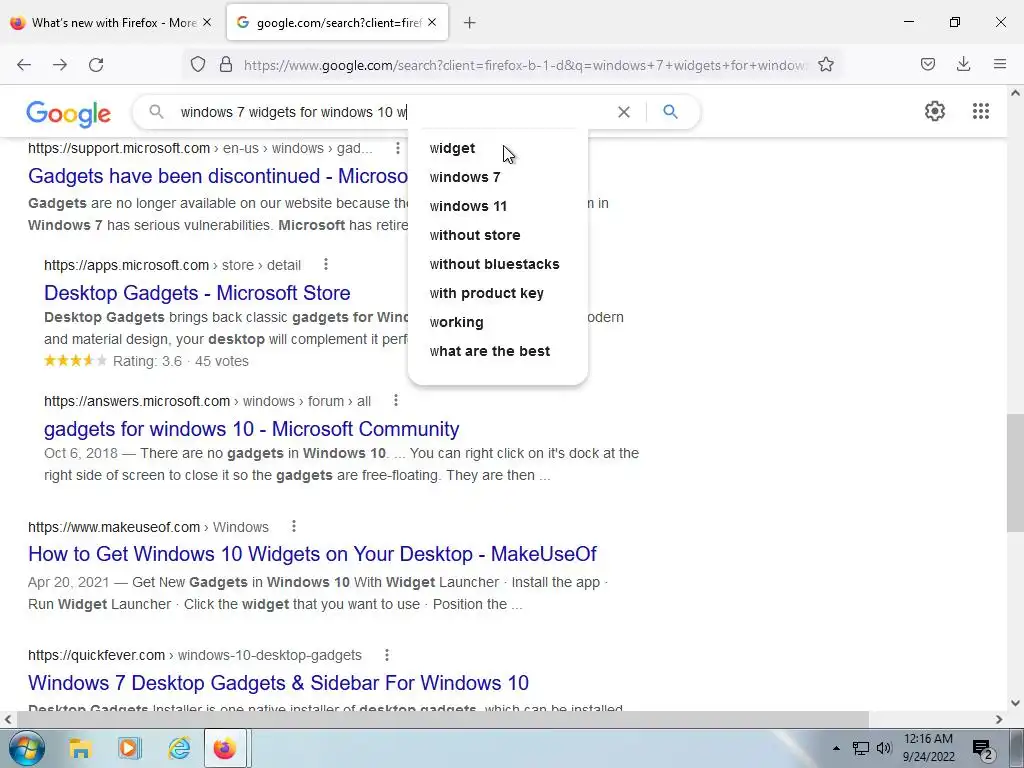The image size is (1024, 768).
Task: Go forward with the forward arrow
Action: [60, 65]
